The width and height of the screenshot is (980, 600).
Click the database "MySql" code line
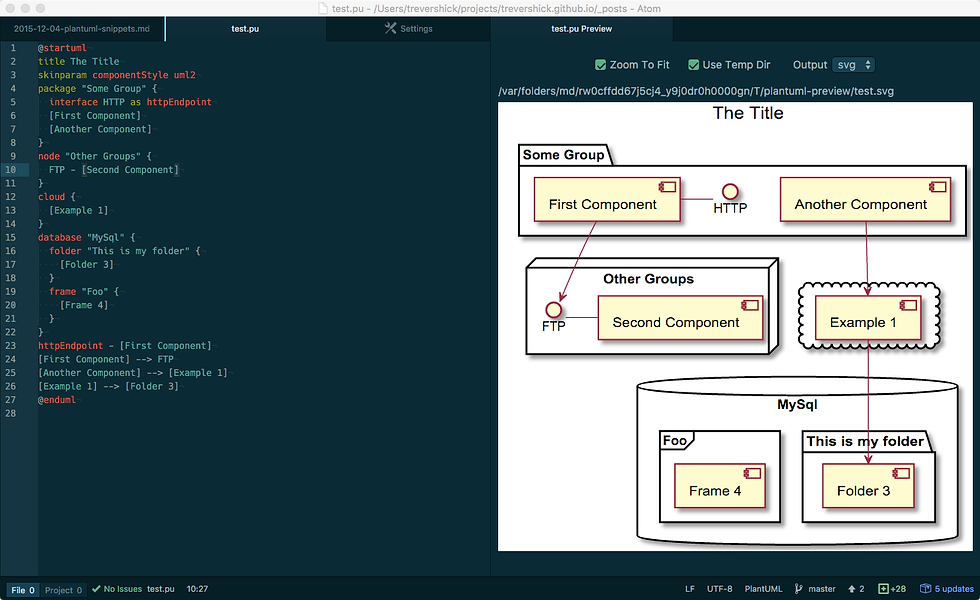coord(86,238)
